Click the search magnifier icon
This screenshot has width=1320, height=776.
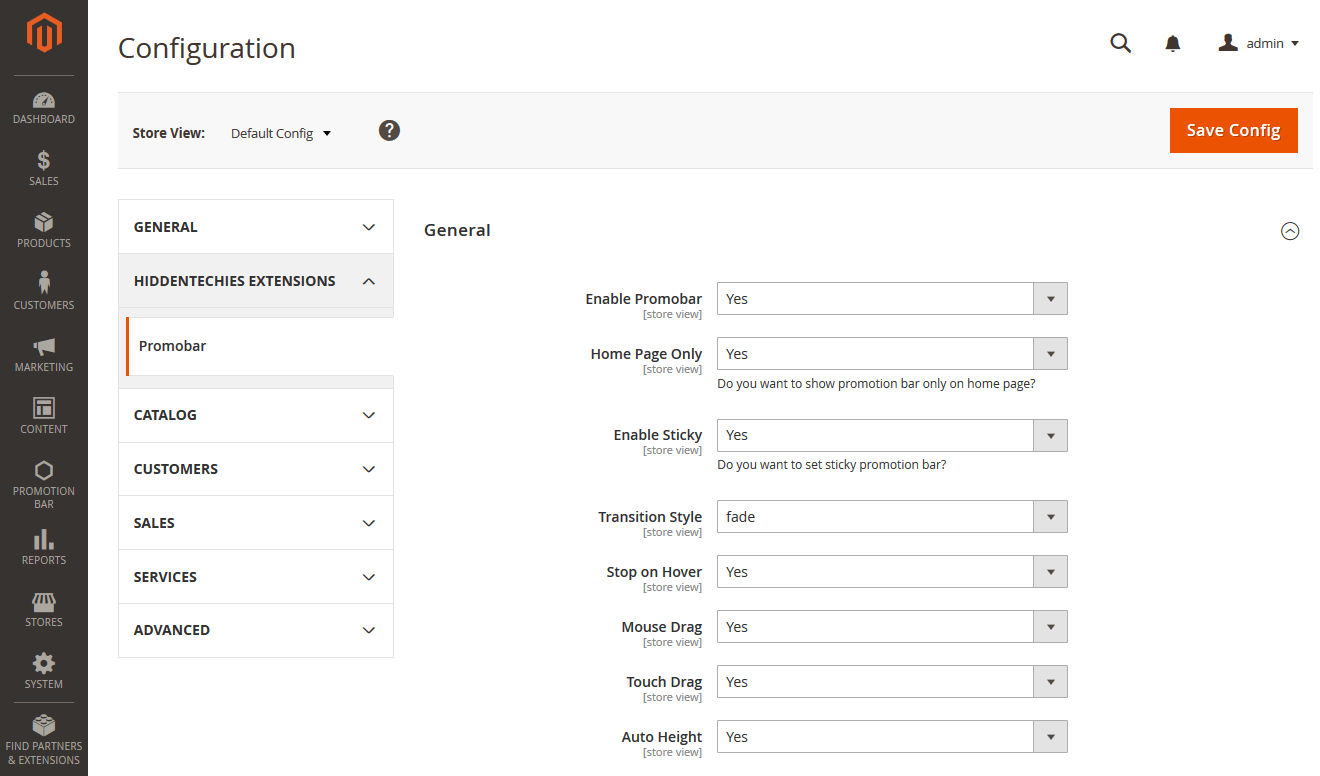coord(1121,43)
